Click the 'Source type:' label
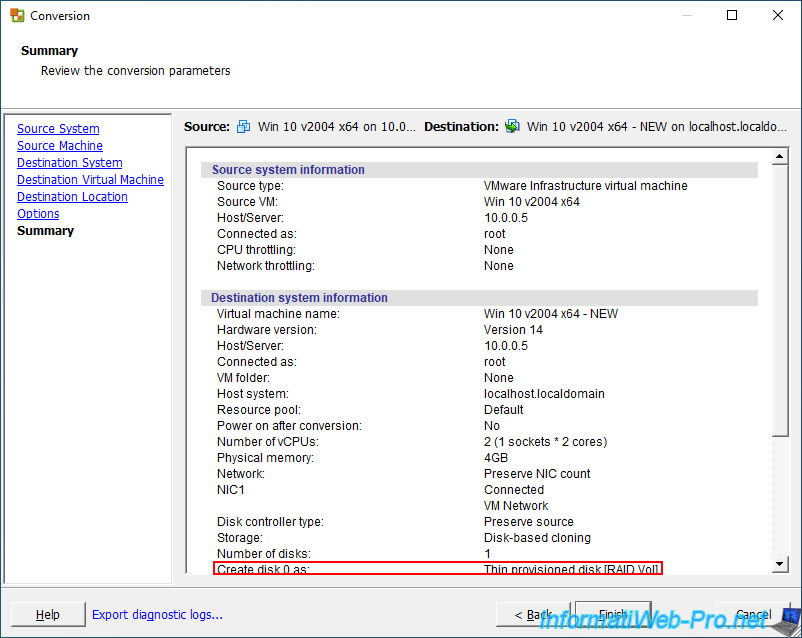 [250, 186]
